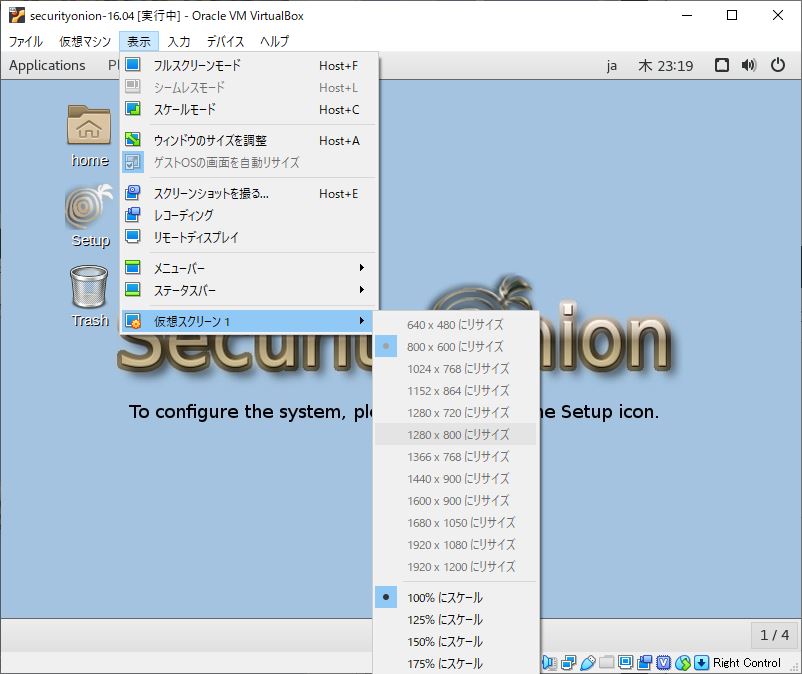This screenshot has height=674, width=802.
Task: Click the Right Control host key label
Action: (x=747, y=663)
